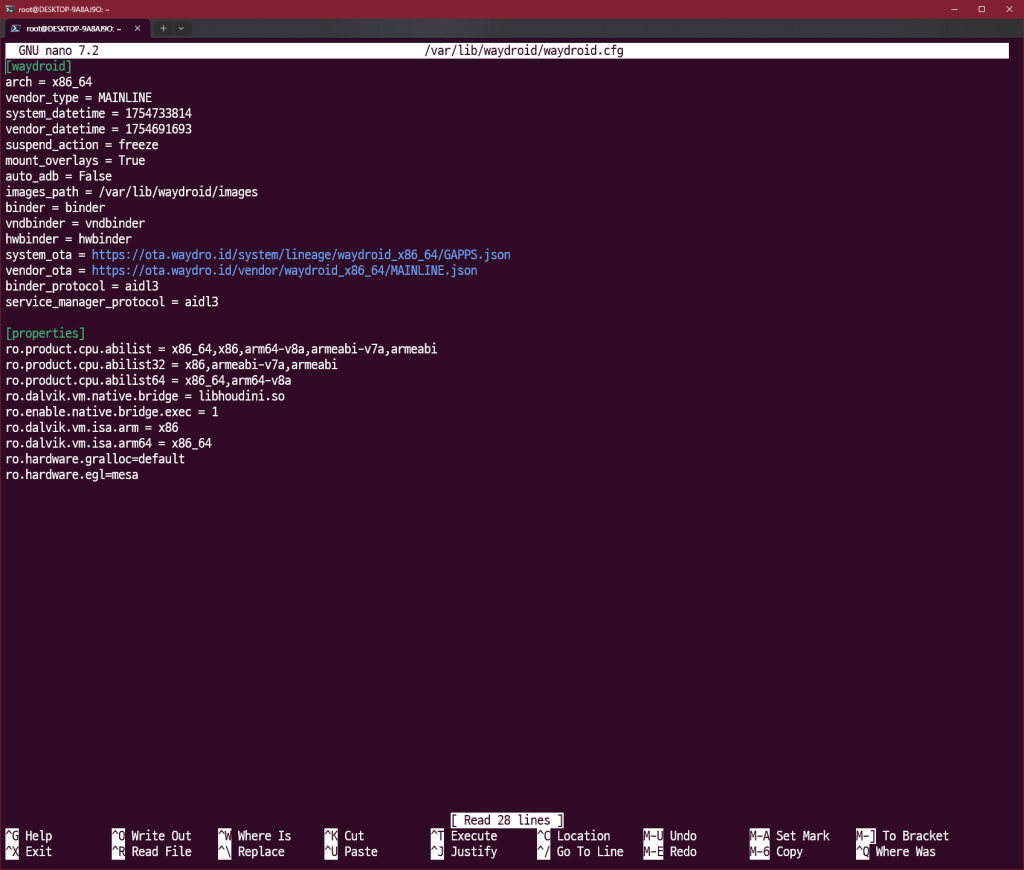This screenshot has width=1024, height=870.
Task: Open the system_ota GAPPS.json URL
Action: tap(300, 255)
